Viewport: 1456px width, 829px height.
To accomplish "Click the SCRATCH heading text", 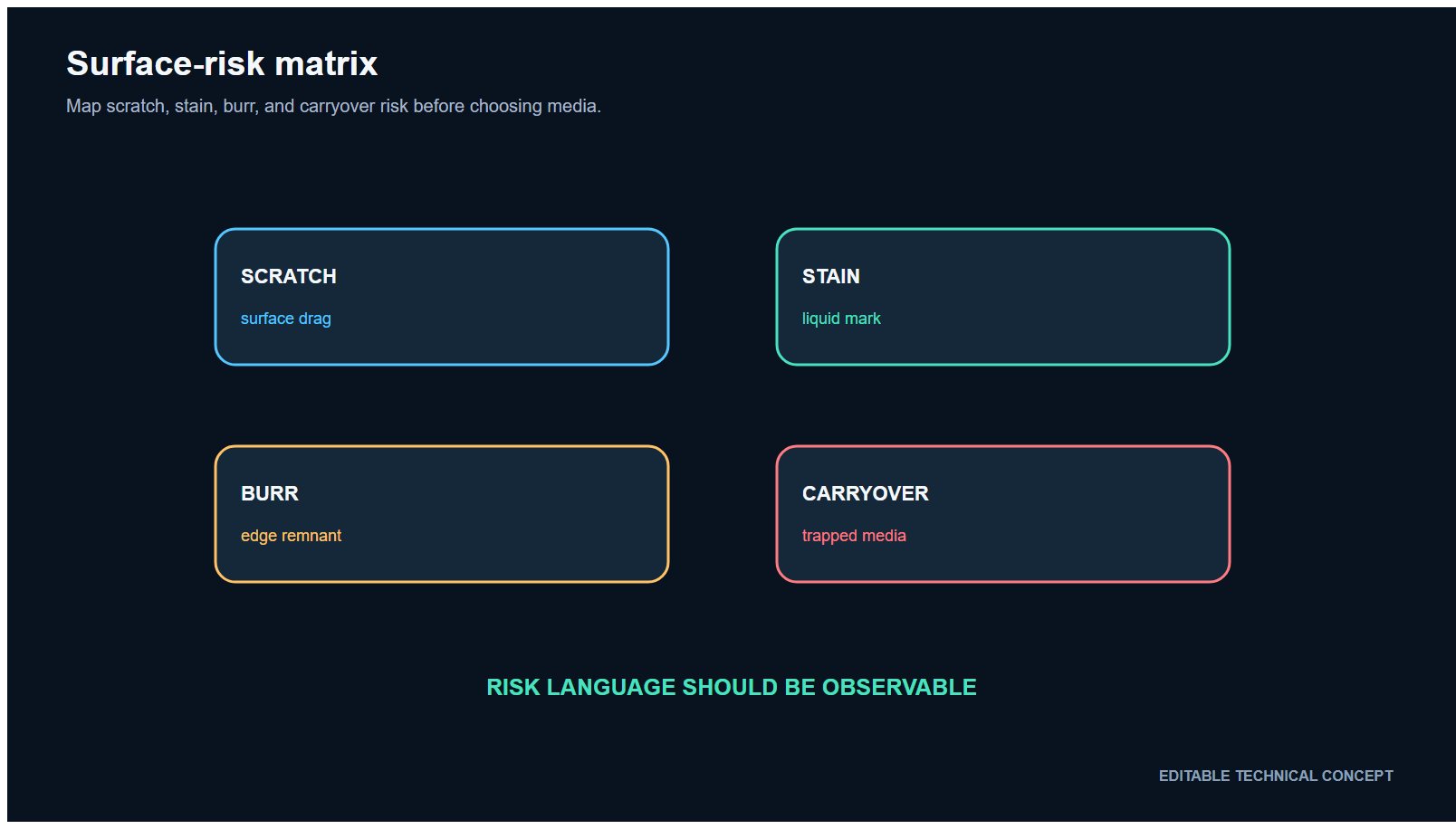I will click(x=289, y=276).
